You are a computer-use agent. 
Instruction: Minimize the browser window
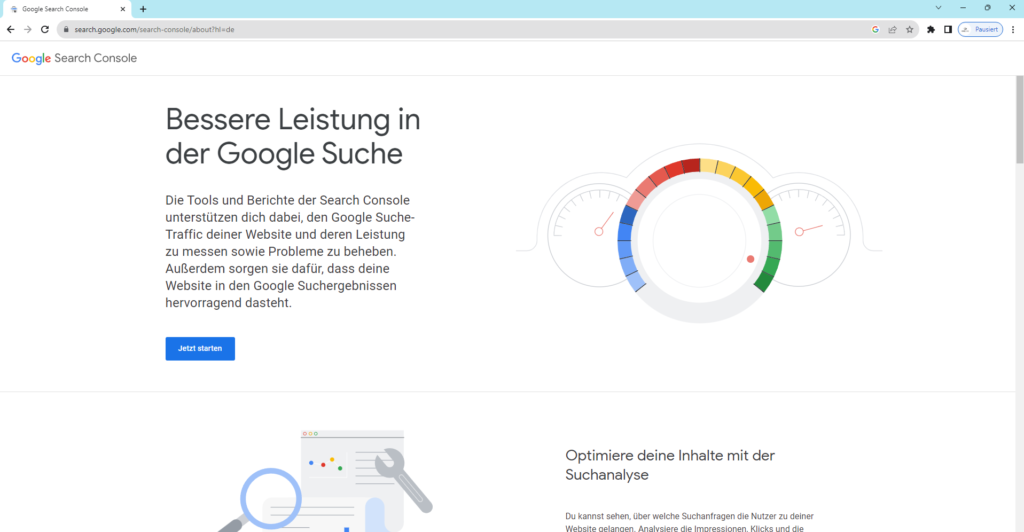pos(963,8)
